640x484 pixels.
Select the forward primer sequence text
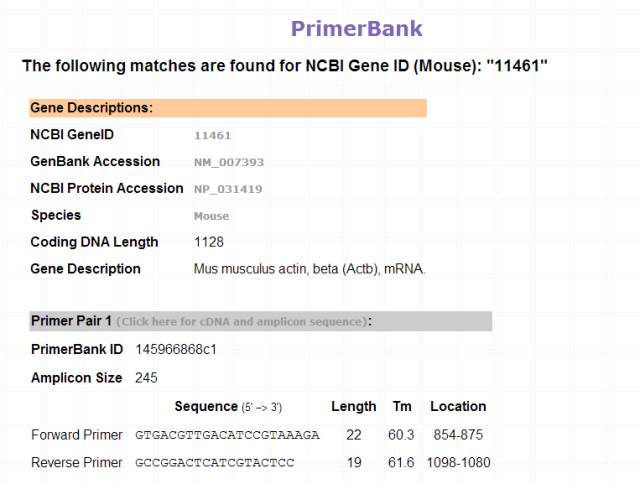tap(227, 435)
